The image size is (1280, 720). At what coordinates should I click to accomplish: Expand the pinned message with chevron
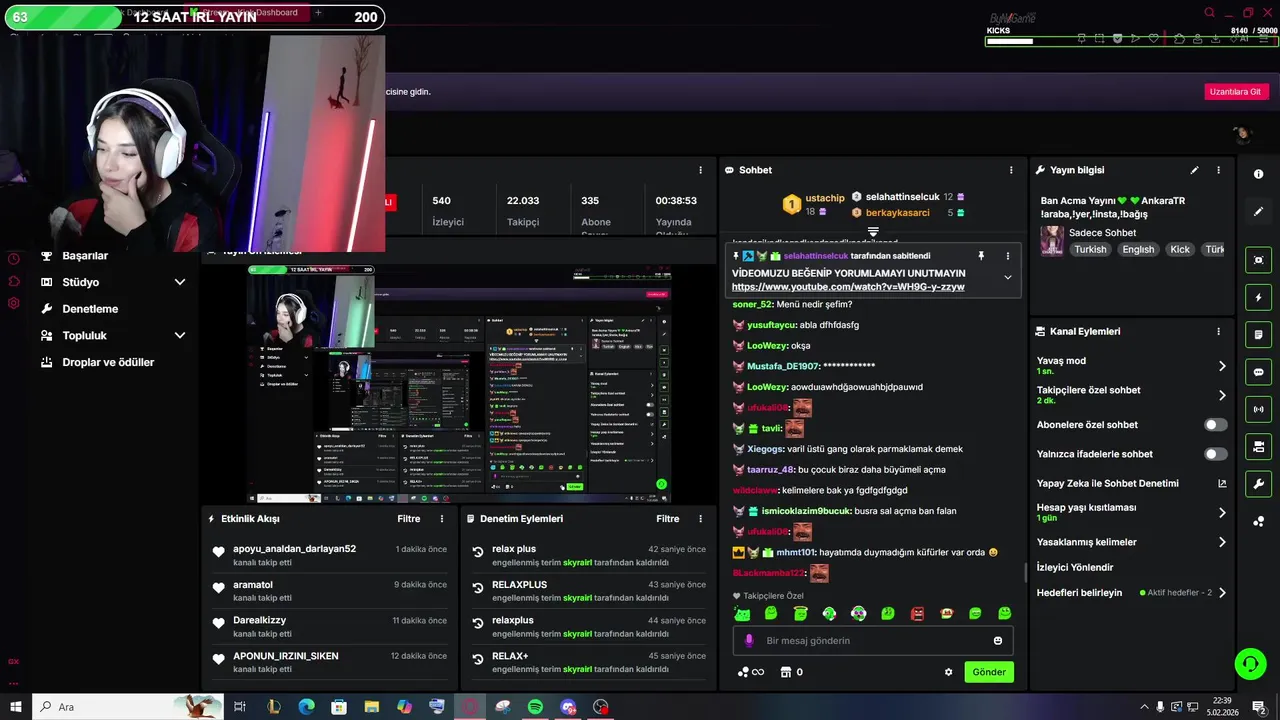1007,278
